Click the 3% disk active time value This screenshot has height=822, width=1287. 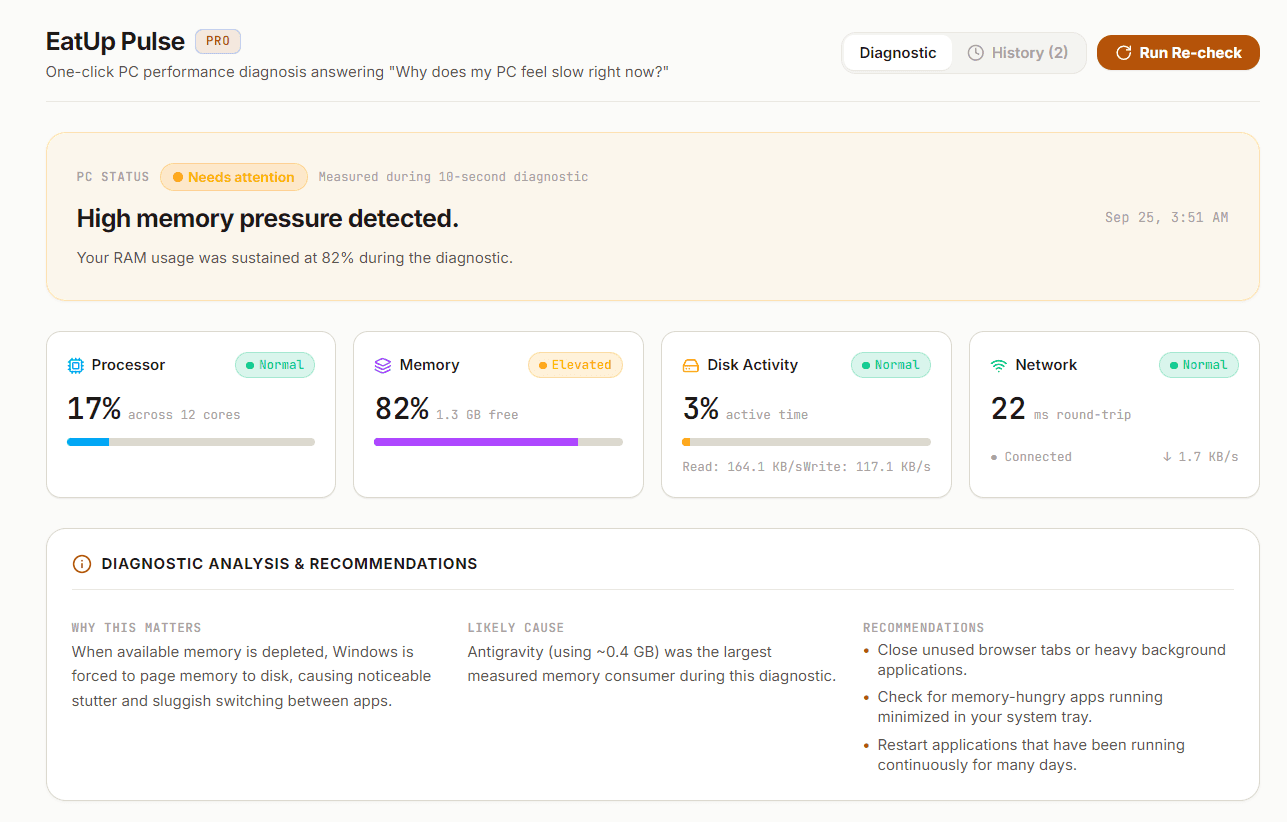(701, 409)
